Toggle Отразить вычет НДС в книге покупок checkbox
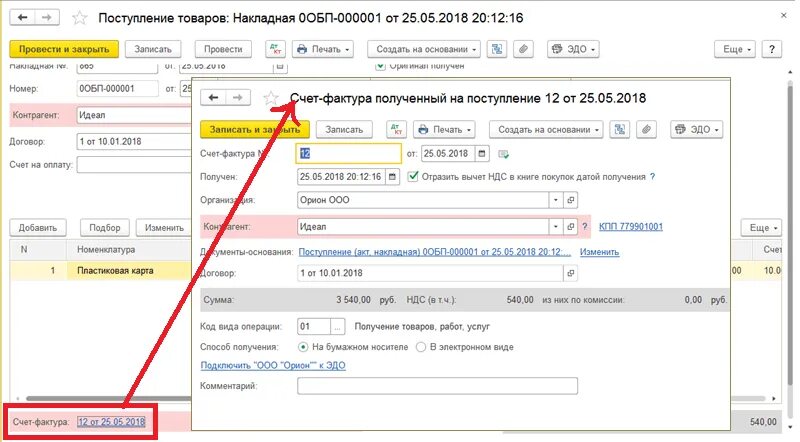 (x=413, y=177)
